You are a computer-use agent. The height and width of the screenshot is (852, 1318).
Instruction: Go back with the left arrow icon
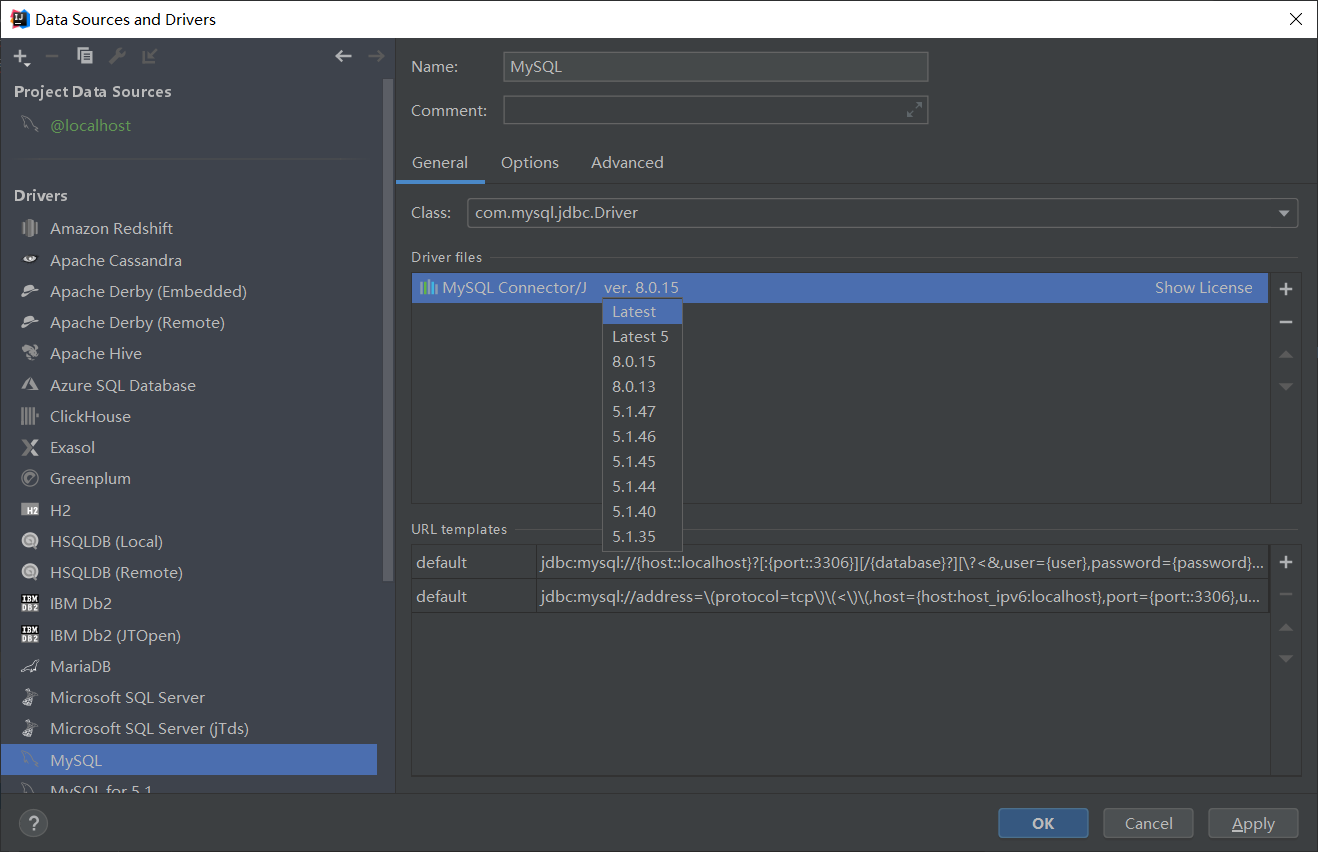pos(343,57)
